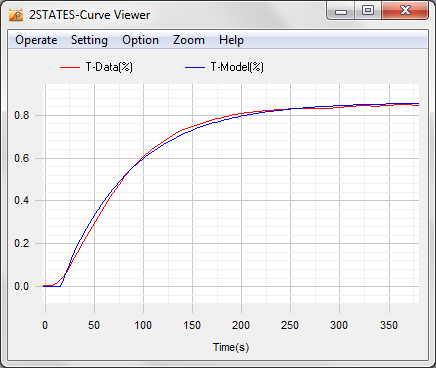The width and height of the screenshot is (436, 368).
Task: Minimize the Curve Viewer window
Action: [x=341, y=11]
